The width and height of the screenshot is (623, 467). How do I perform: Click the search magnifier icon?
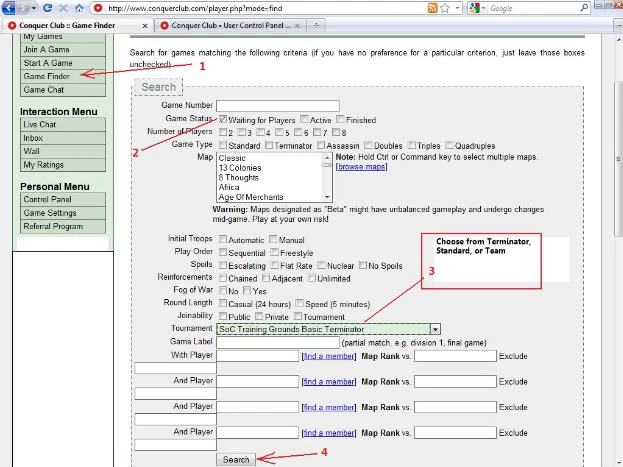584,8
